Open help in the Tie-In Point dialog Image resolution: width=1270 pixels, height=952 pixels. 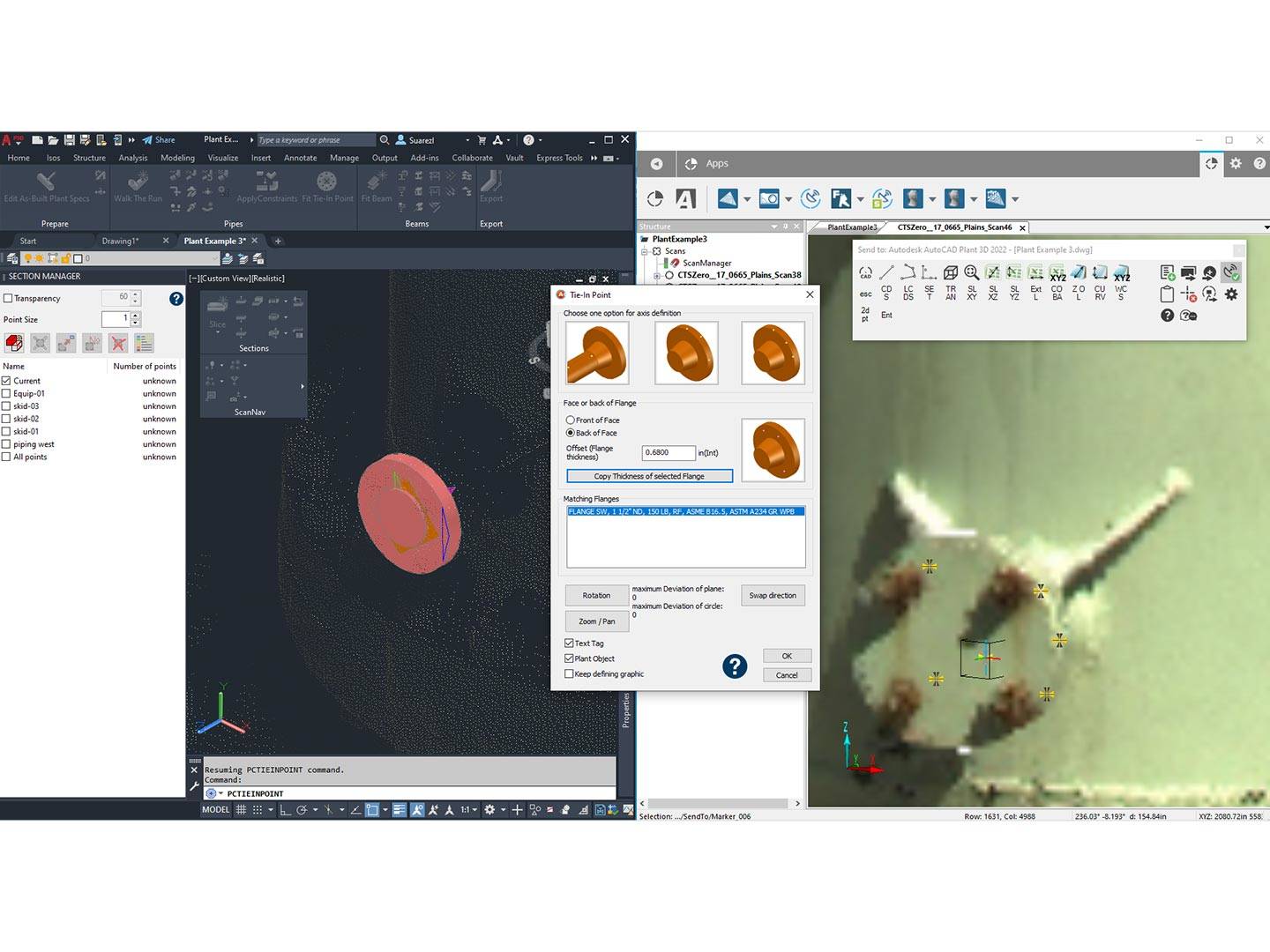point(735,666)
